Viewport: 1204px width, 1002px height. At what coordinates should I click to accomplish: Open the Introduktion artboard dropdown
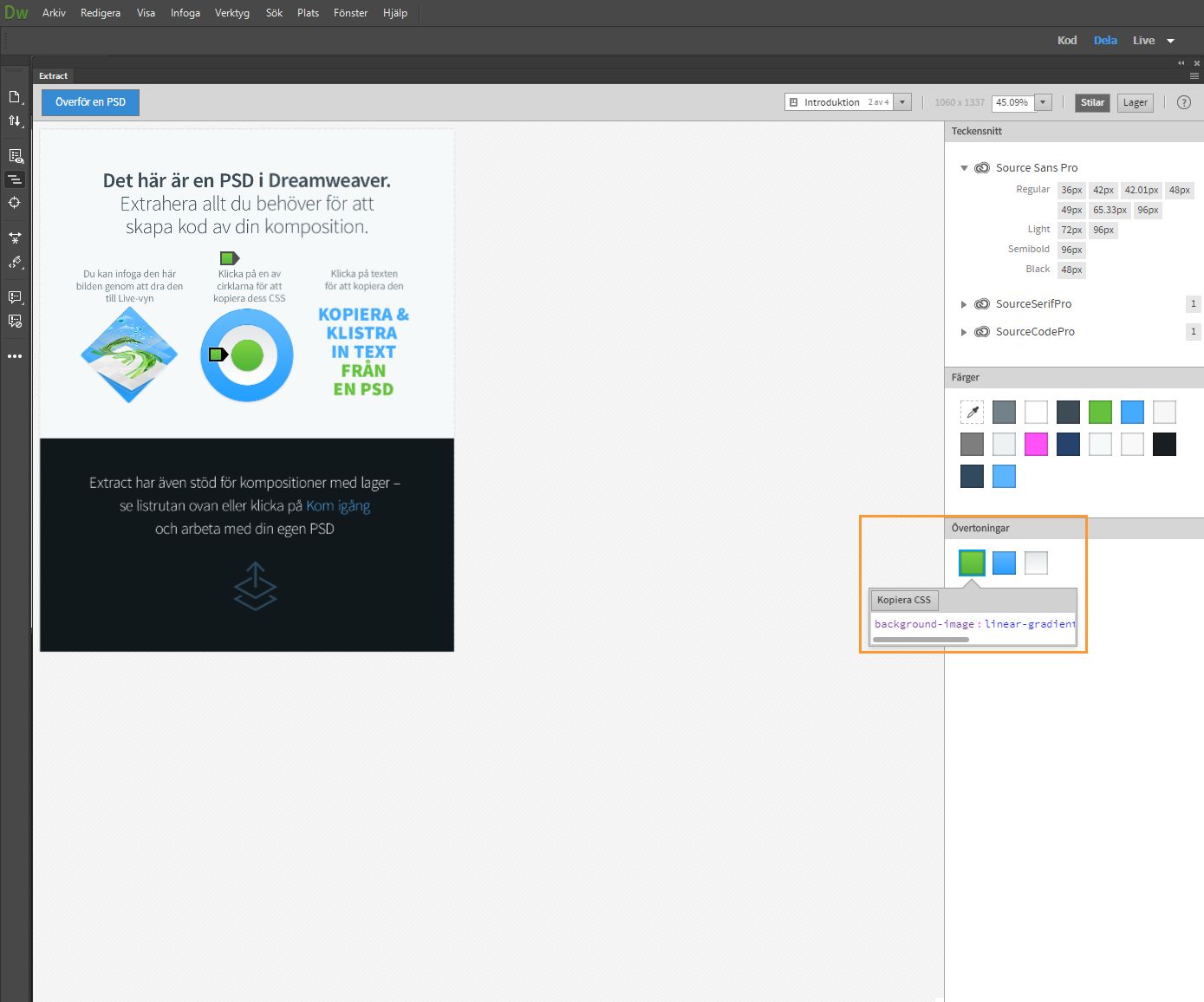coord(902,102)
